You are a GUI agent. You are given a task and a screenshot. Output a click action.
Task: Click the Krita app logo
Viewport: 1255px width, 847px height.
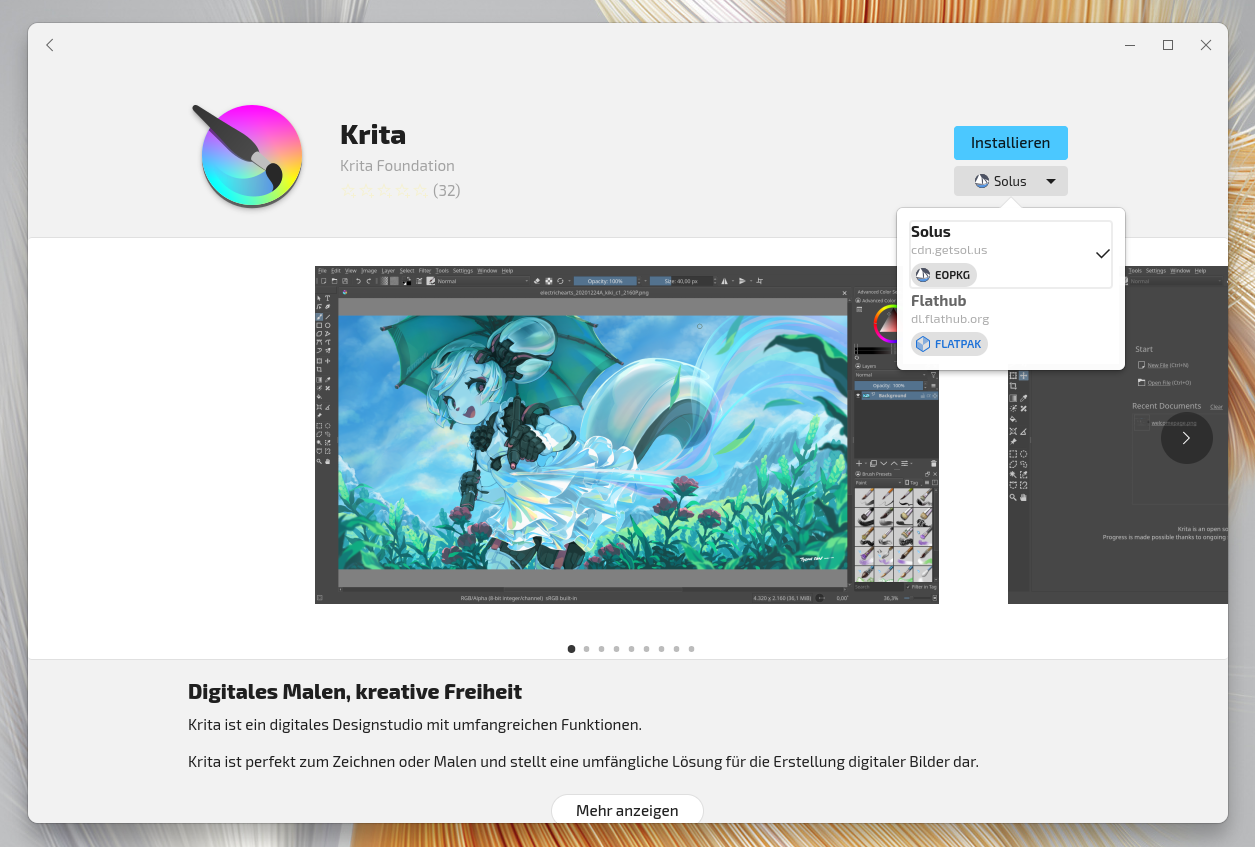[x=250, y=155]
